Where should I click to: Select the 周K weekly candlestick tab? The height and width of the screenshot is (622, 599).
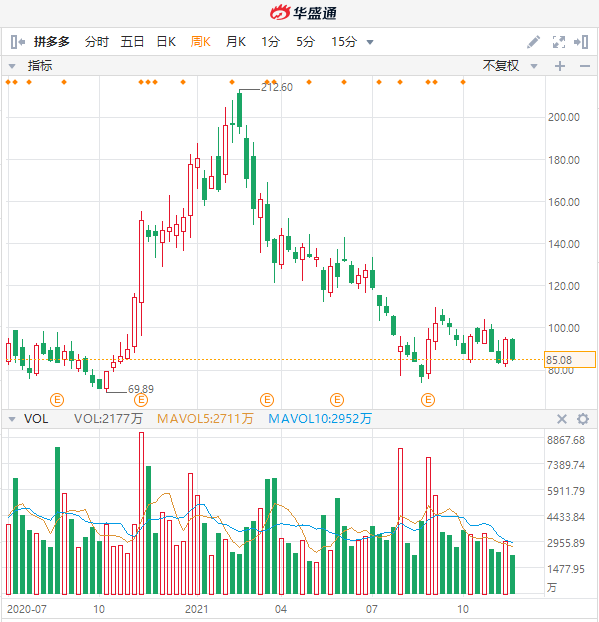[x=200, y=42]
